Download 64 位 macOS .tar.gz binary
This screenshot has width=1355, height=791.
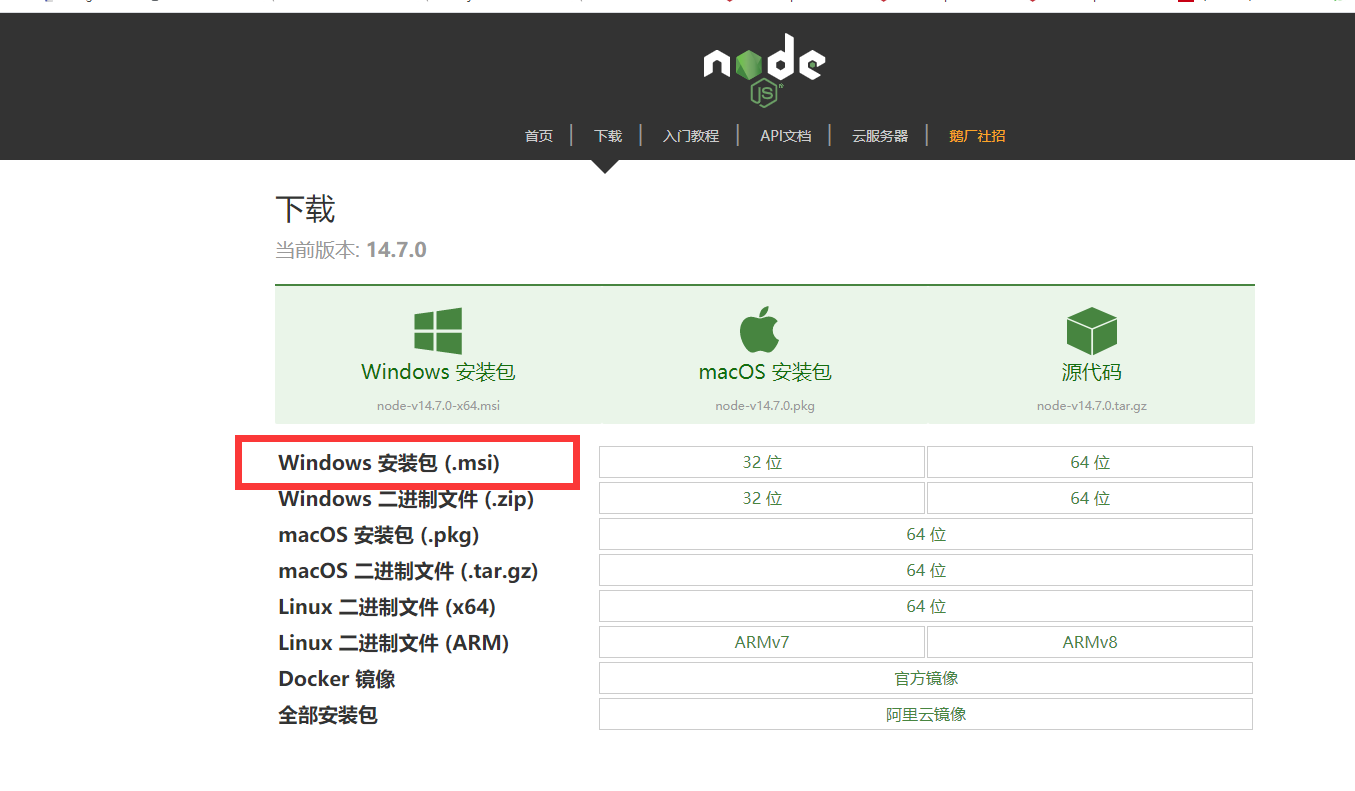[x=926, y=570]
